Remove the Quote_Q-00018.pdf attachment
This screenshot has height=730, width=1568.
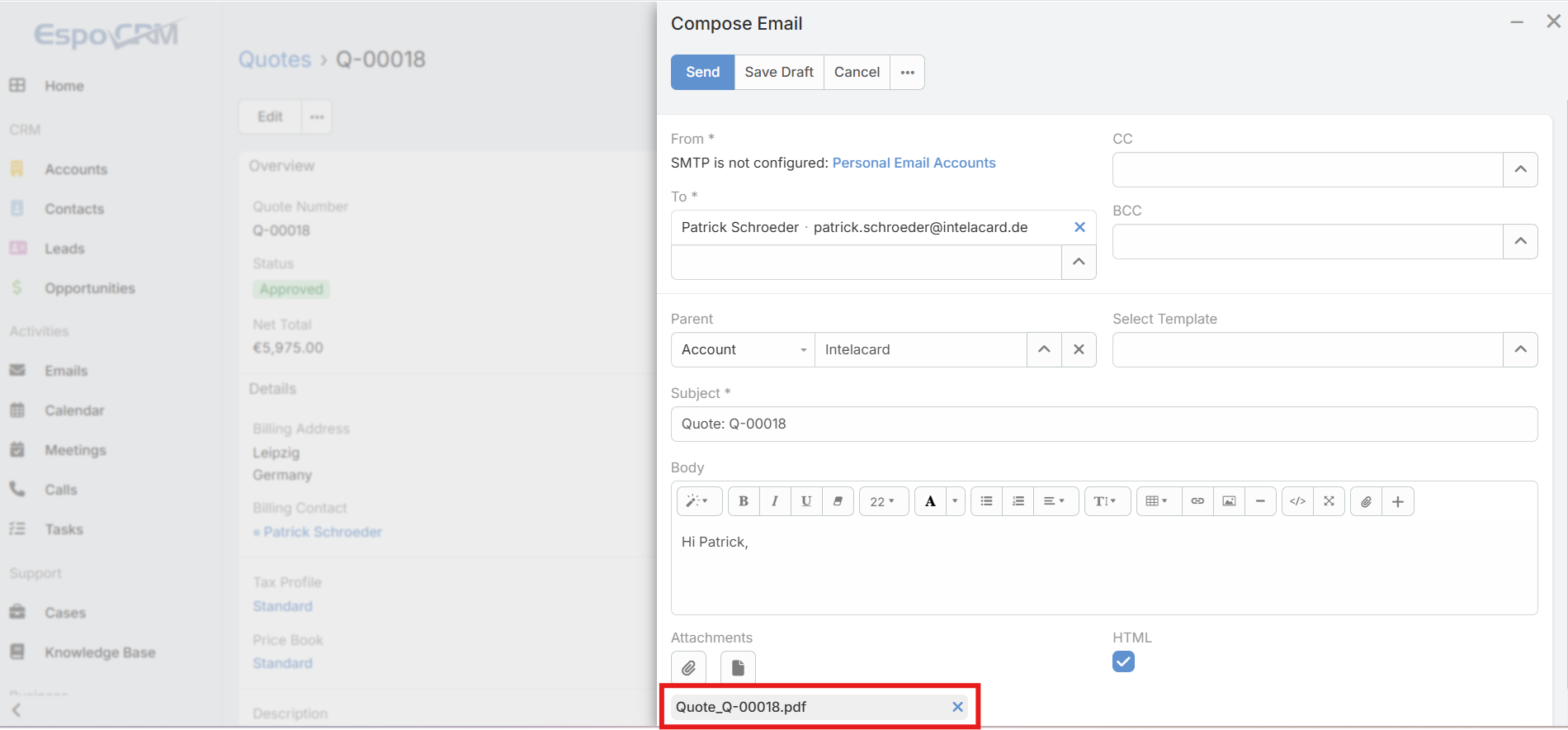point(957,707)
